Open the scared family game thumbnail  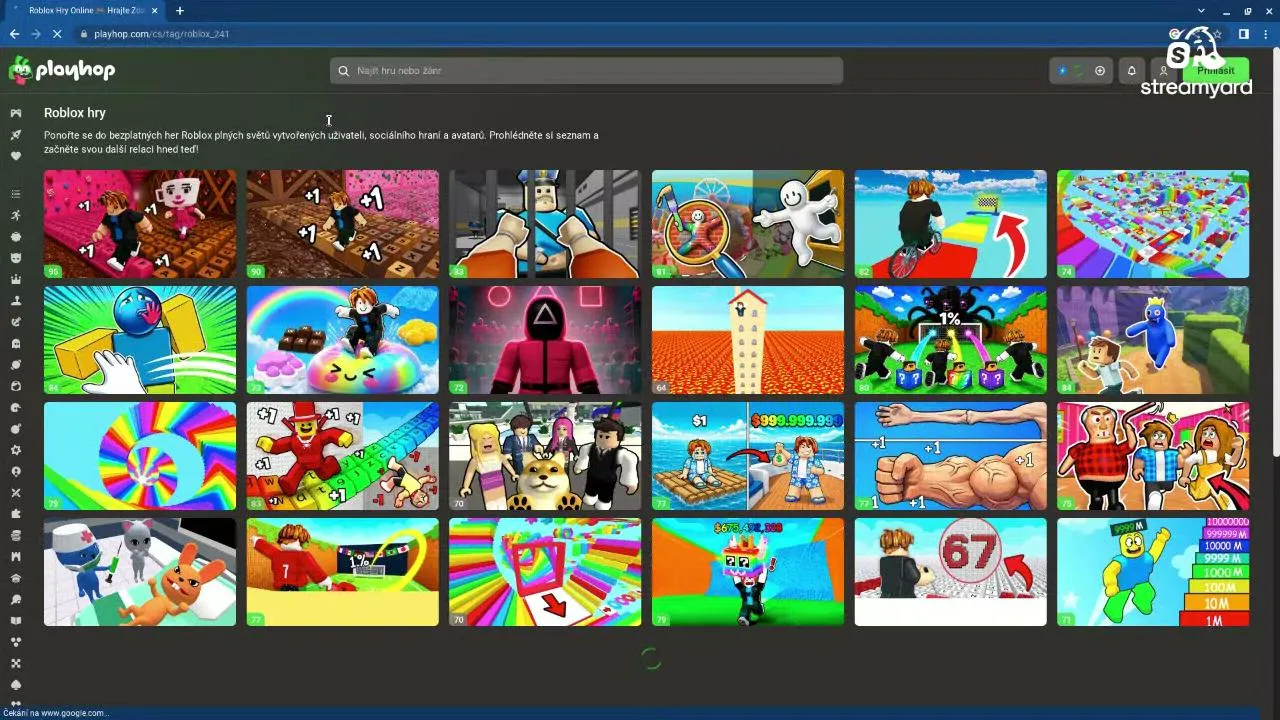click(1153, 456)
